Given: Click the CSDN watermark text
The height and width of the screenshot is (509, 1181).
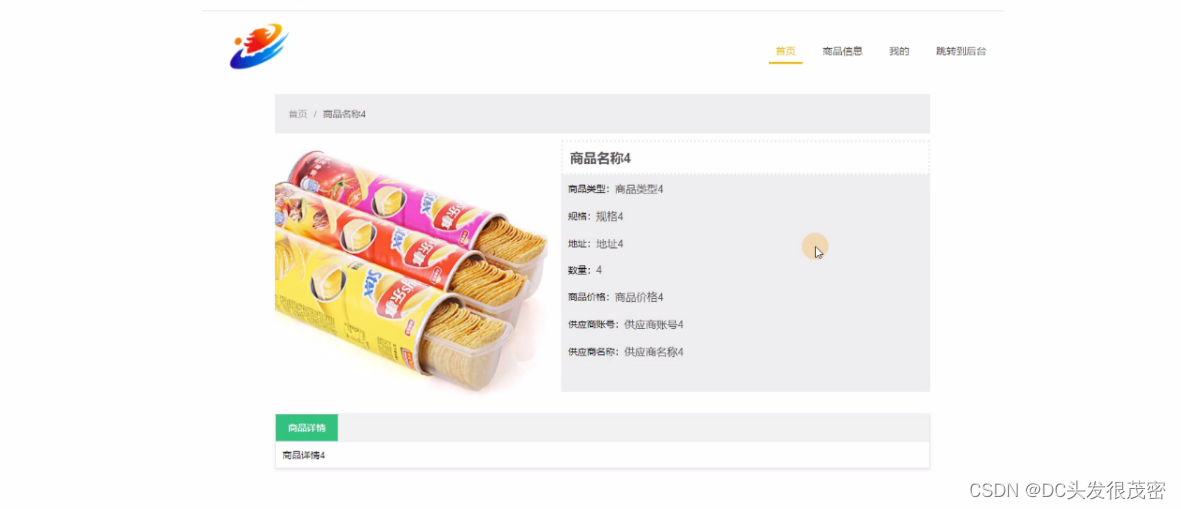Looking at the screenshot, I should click(1067, 491).
